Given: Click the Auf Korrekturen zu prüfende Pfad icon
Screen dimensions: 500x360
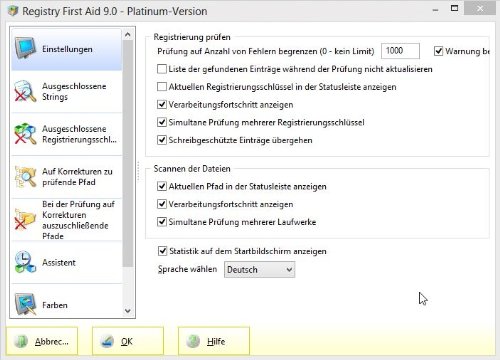Looking at the screenshot, I should tap(25, 177).
